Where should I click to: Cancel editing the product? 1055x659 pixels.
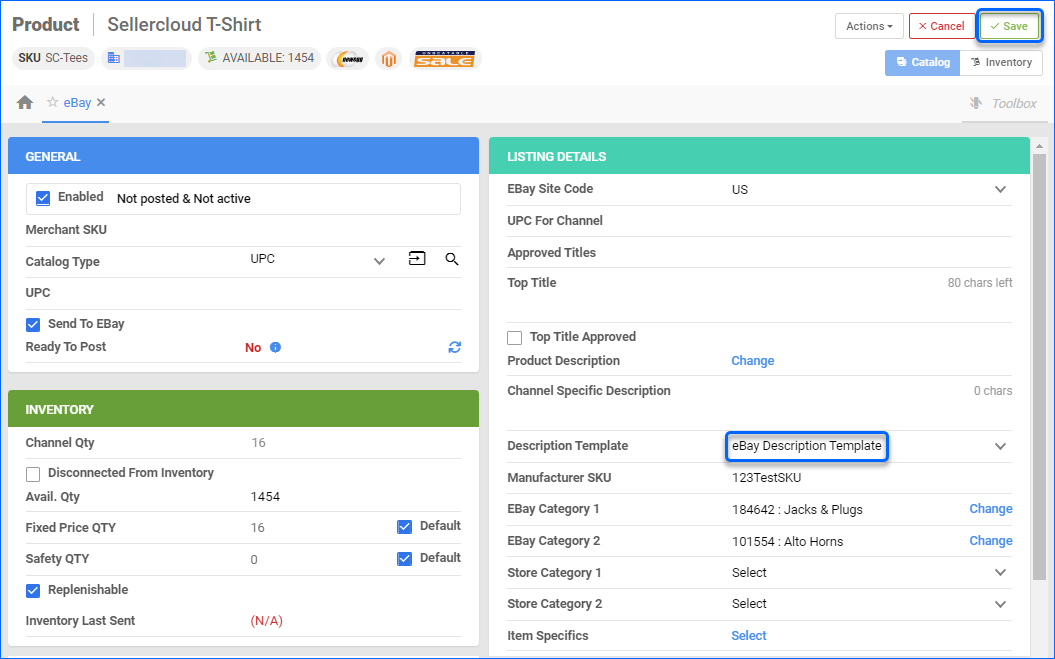942,26
